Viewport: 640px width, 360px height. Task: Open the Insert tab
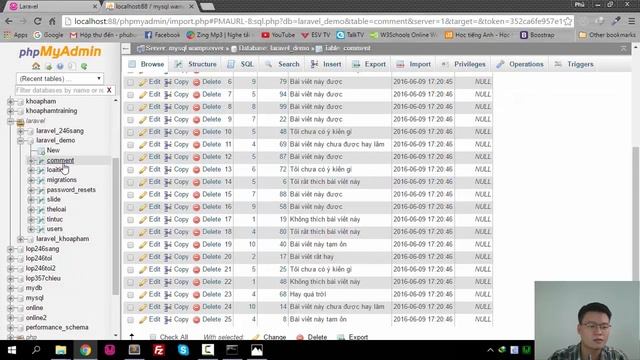click(x=326, y=64)
